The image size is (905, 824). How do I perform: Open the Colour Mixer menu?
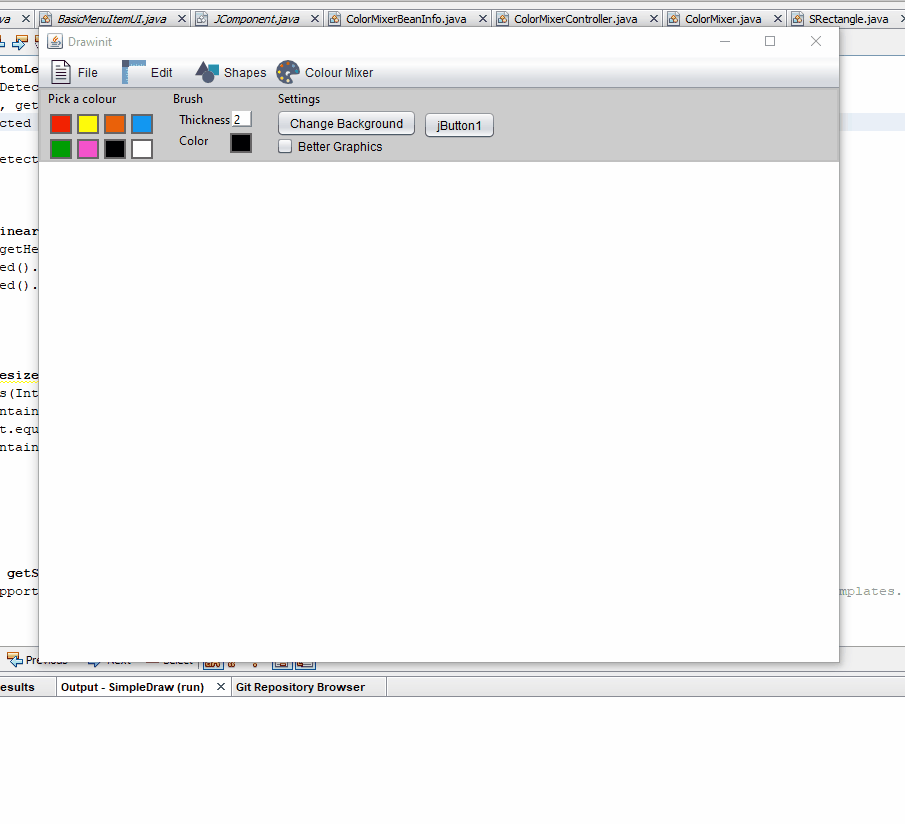pyautogui.click(x=324, y=73)
